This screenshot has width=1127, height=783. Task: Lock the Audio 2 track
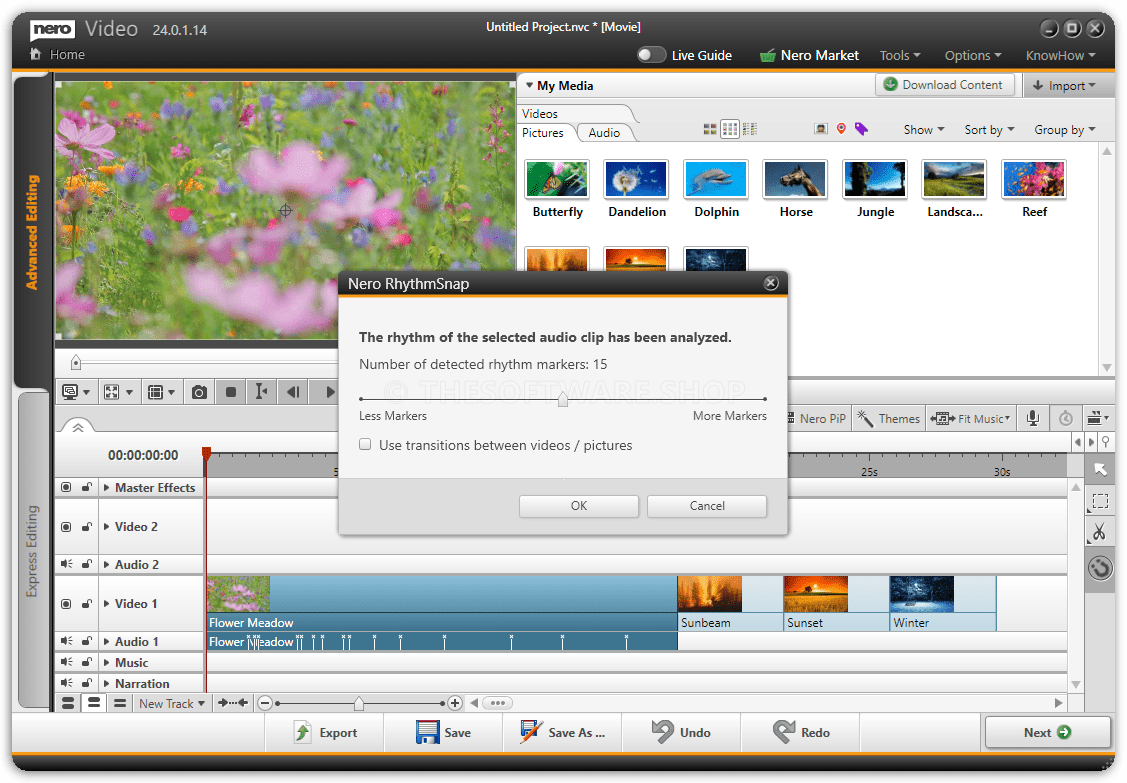tap(86, 564)
